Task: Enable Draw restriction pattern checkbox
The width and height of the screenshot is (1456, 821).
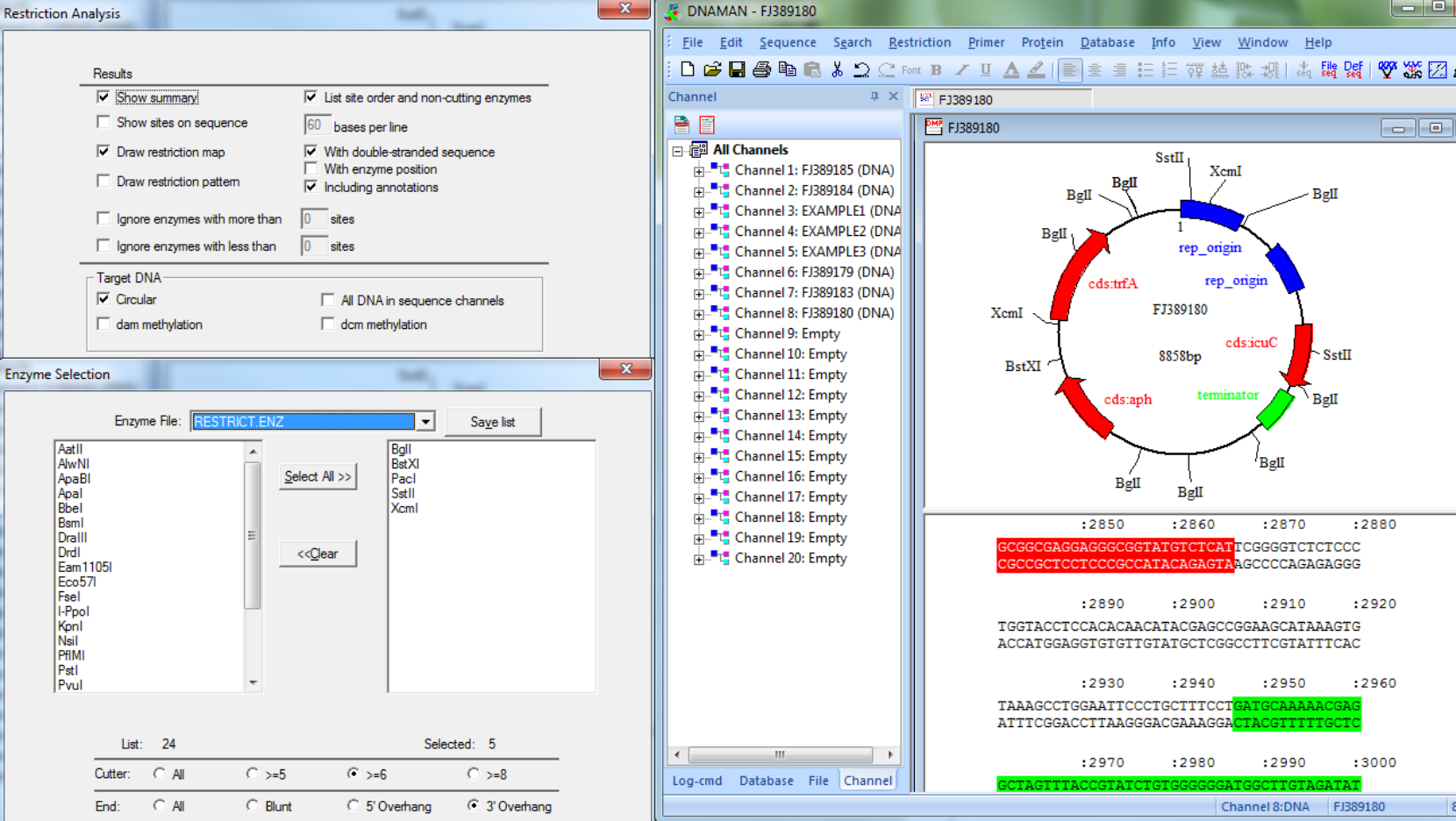Action: 103,181
